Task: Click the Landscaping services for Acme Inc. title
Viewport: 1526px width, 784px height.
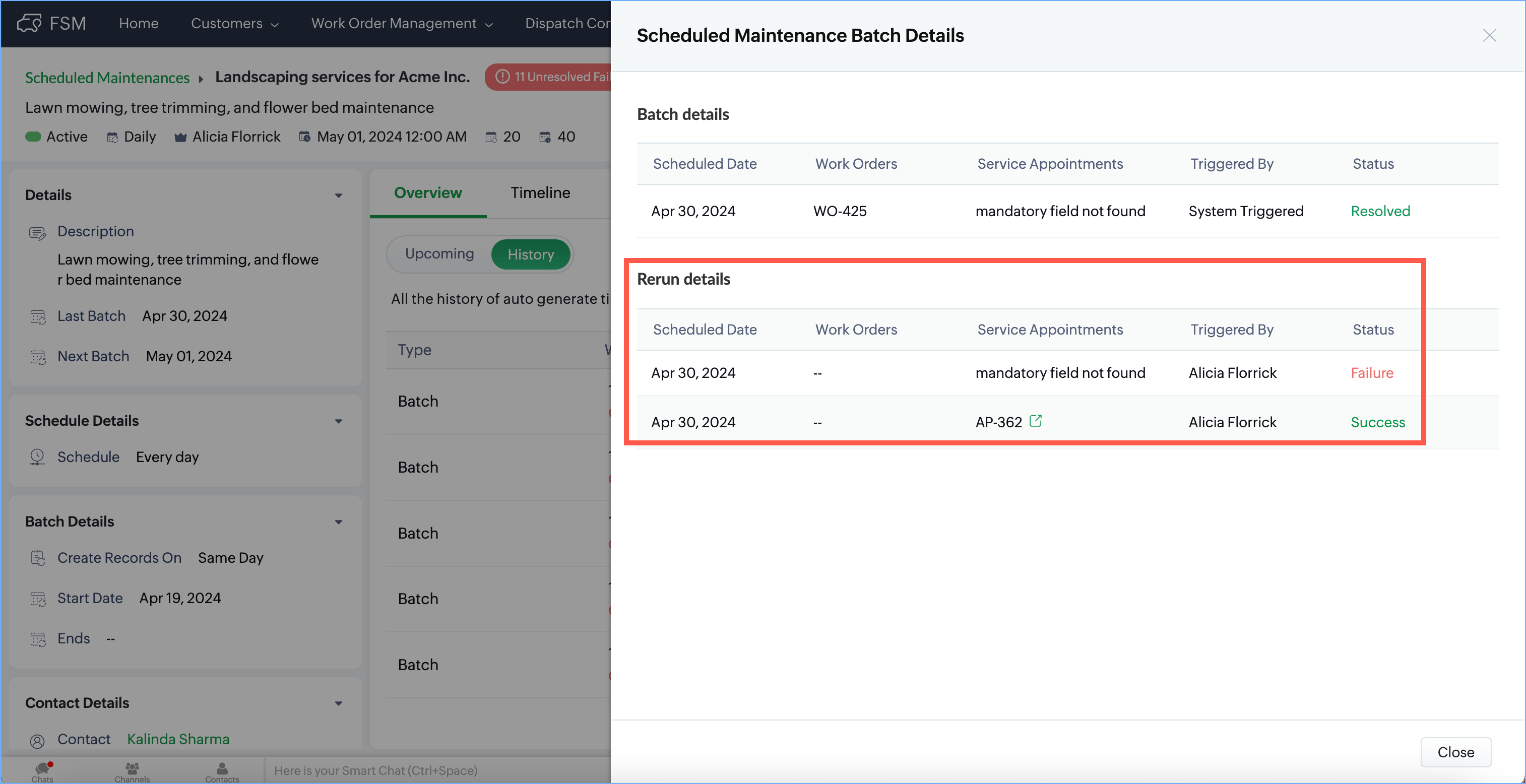Action: tap(342, 77)
